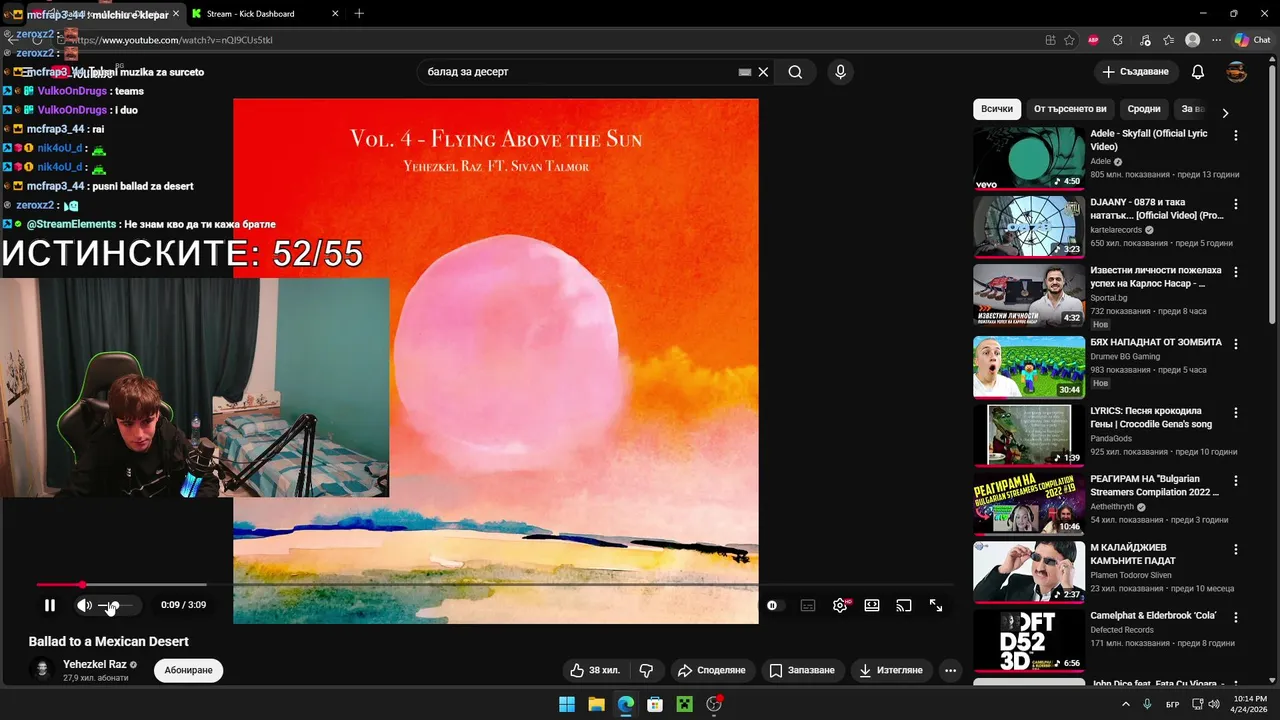Open split screen icon in address bar
The image size is (1280, 720).
[1050, 40]
